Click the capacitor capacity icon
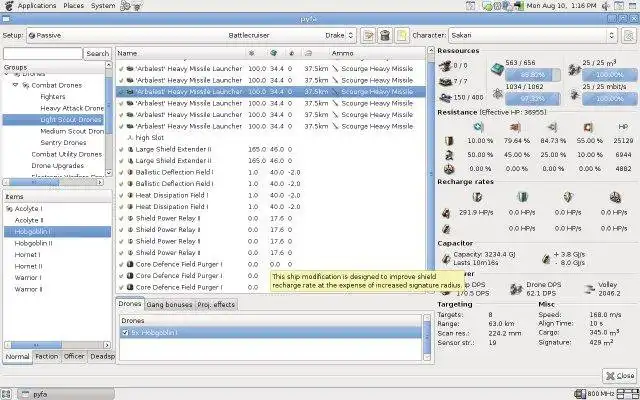The image size is (640, 400). tap(447, 258)
